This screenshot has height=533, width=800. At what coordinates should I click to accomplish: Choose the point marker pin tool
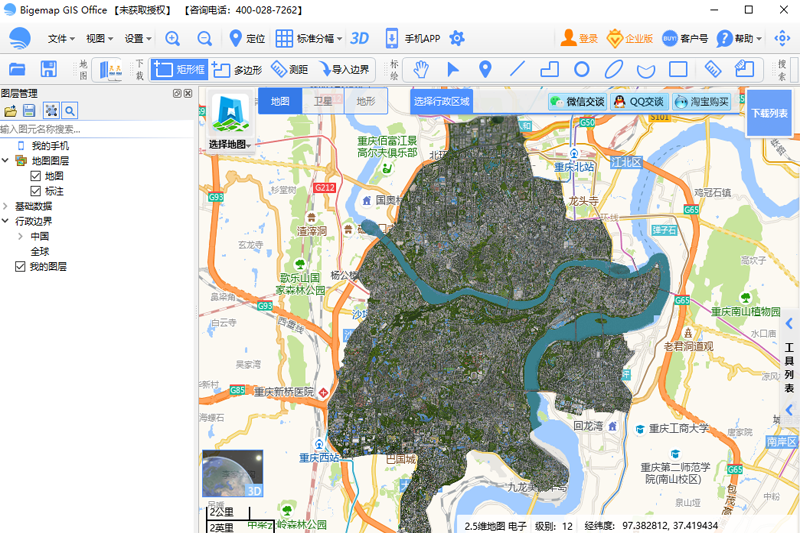(x=485, y=69)
